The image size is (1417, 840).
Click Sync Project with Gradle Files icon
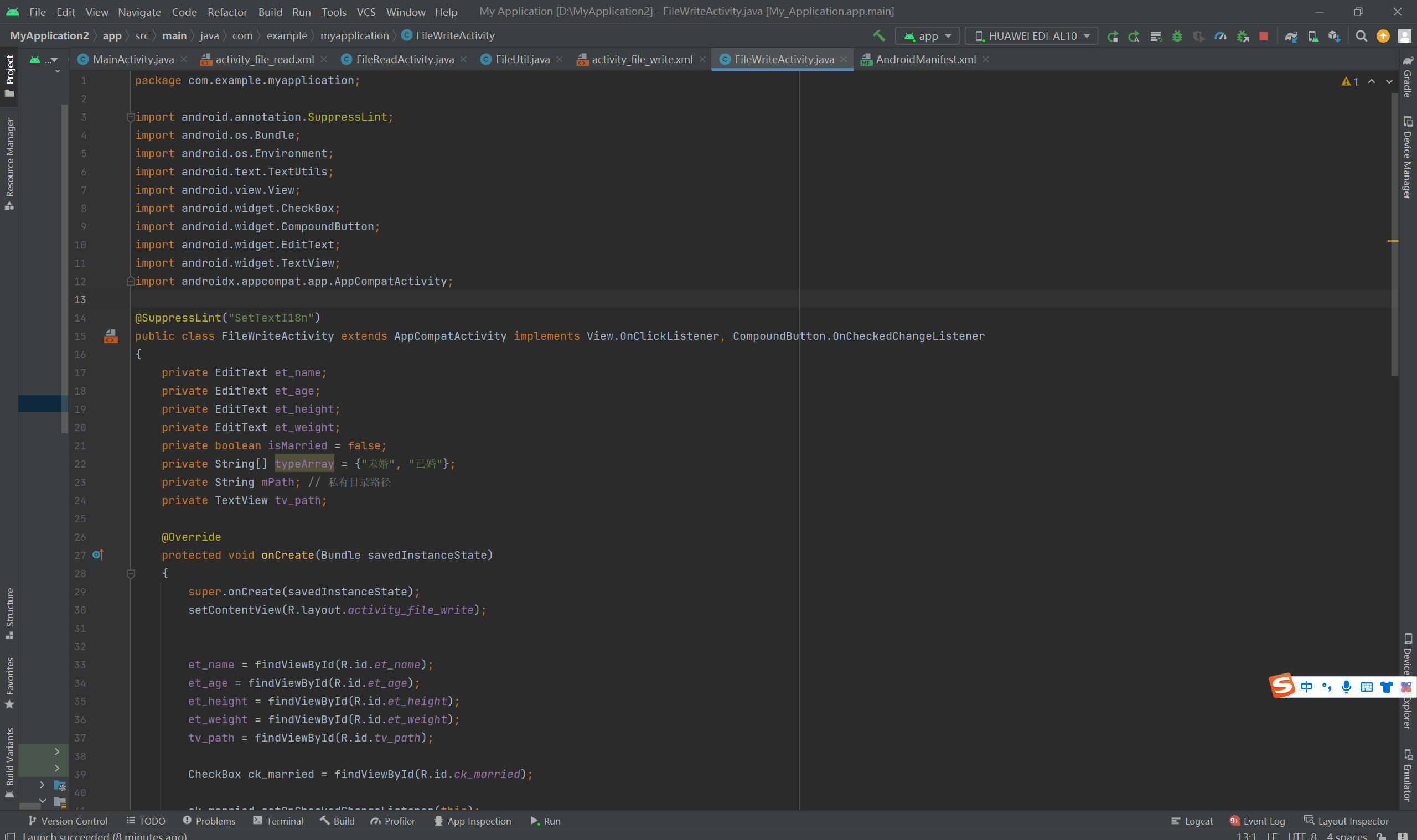tap(1291, 35)
